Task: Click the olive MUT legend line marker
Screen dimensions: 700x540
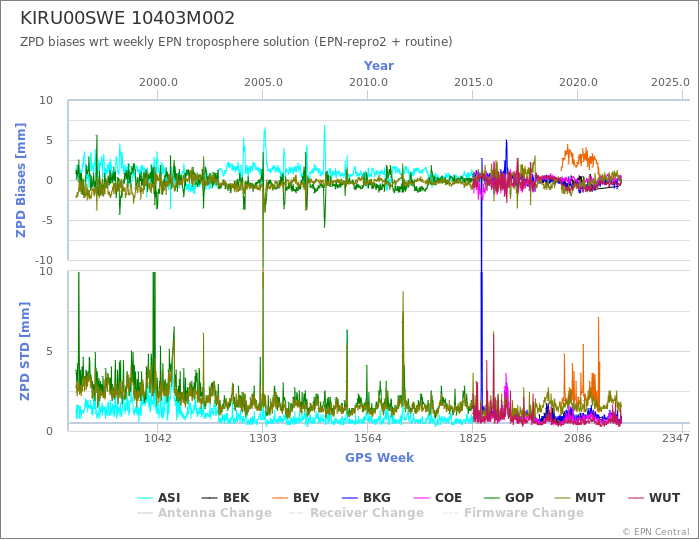Action: (563, 498)
